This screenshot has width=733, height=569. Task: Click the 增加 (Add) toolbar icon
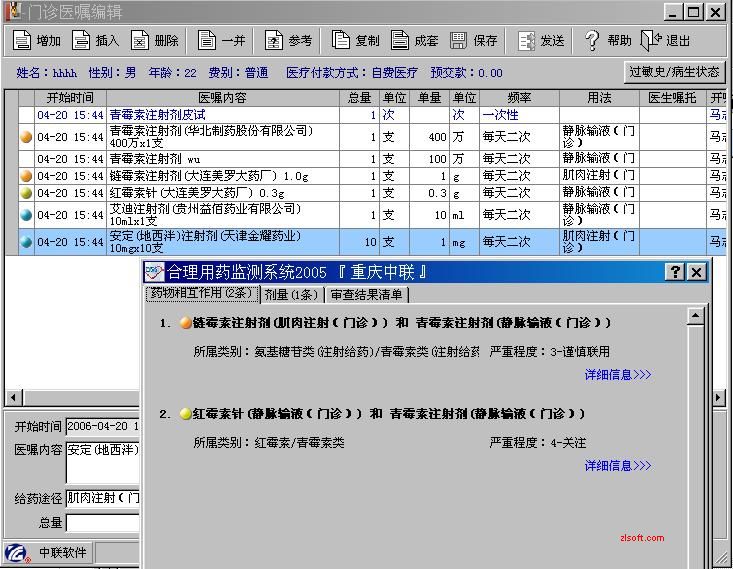[x=22, y=41]
